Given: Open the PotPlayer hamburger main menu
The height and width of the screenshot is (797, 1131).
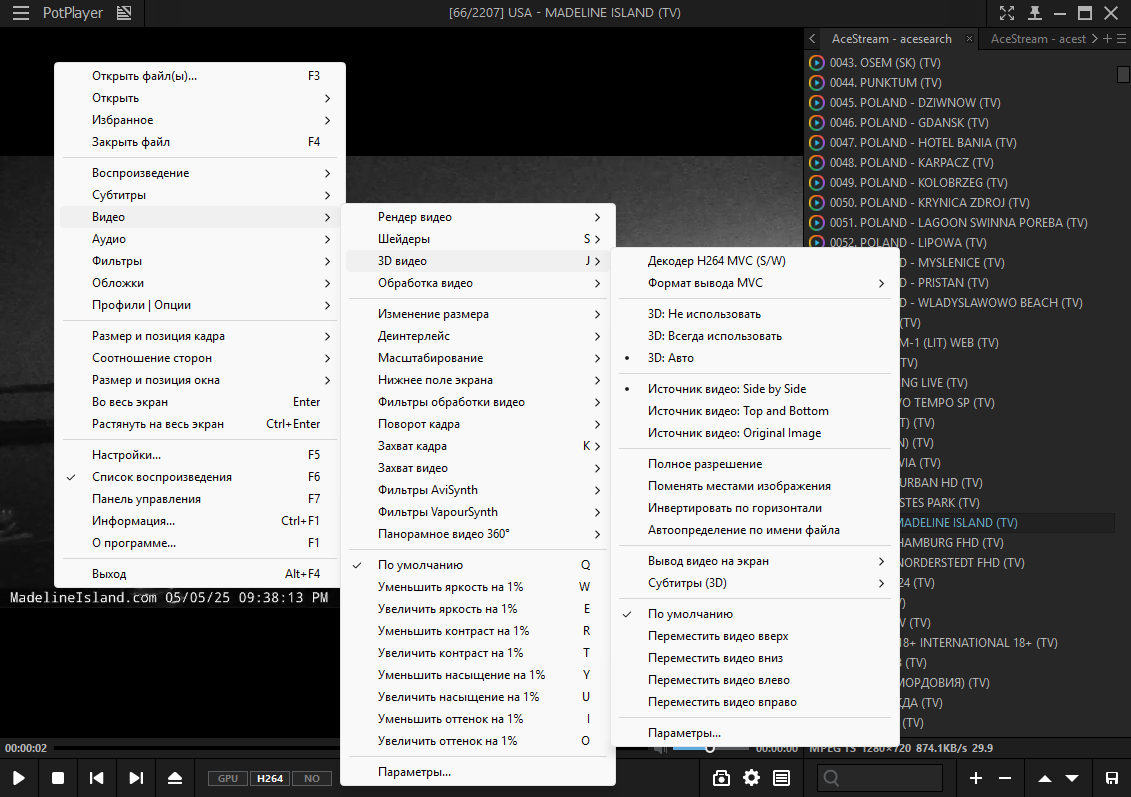Looking at the screenshot, I should [21, 13].
